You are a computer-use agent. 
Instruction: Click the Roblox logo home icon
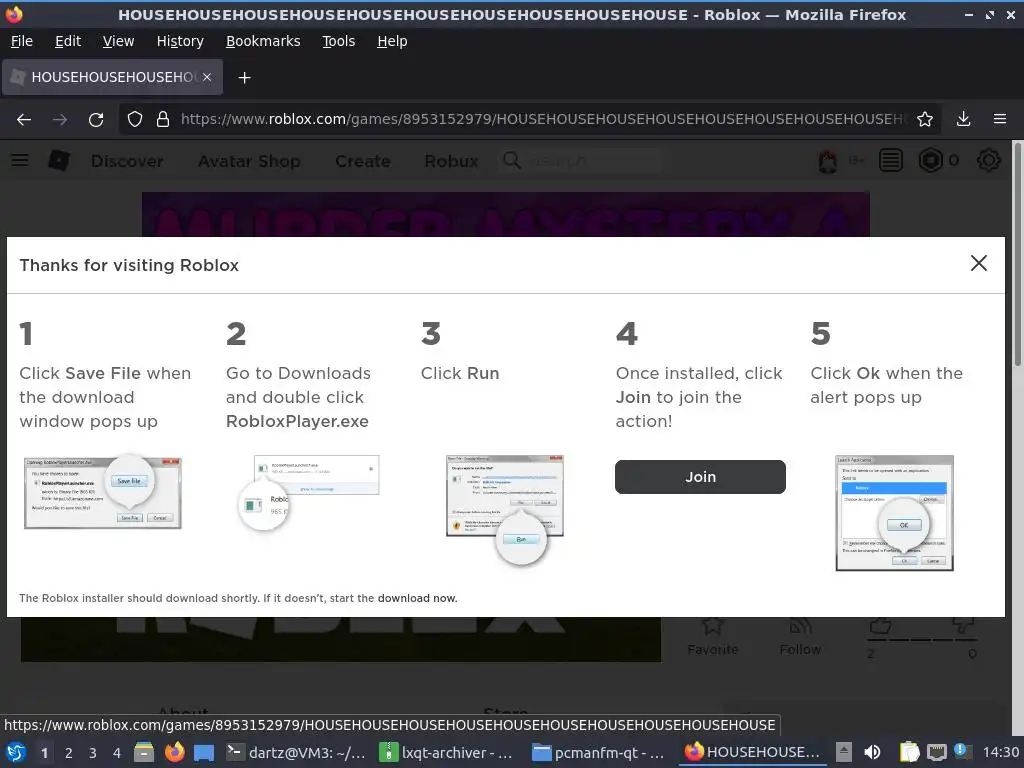(59, 160)
